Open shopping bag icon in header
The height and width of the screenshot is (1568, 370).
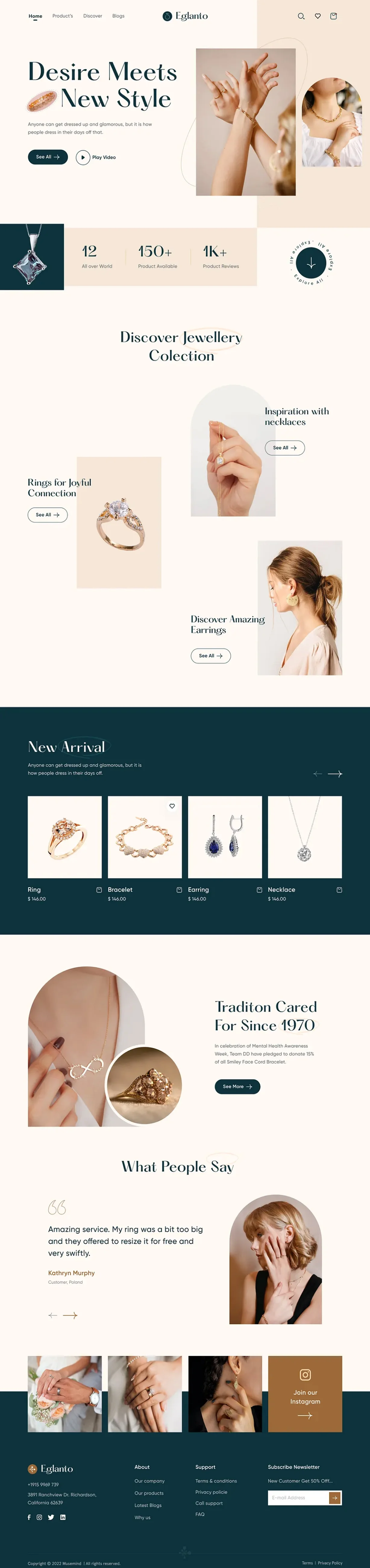pos(334,17)
